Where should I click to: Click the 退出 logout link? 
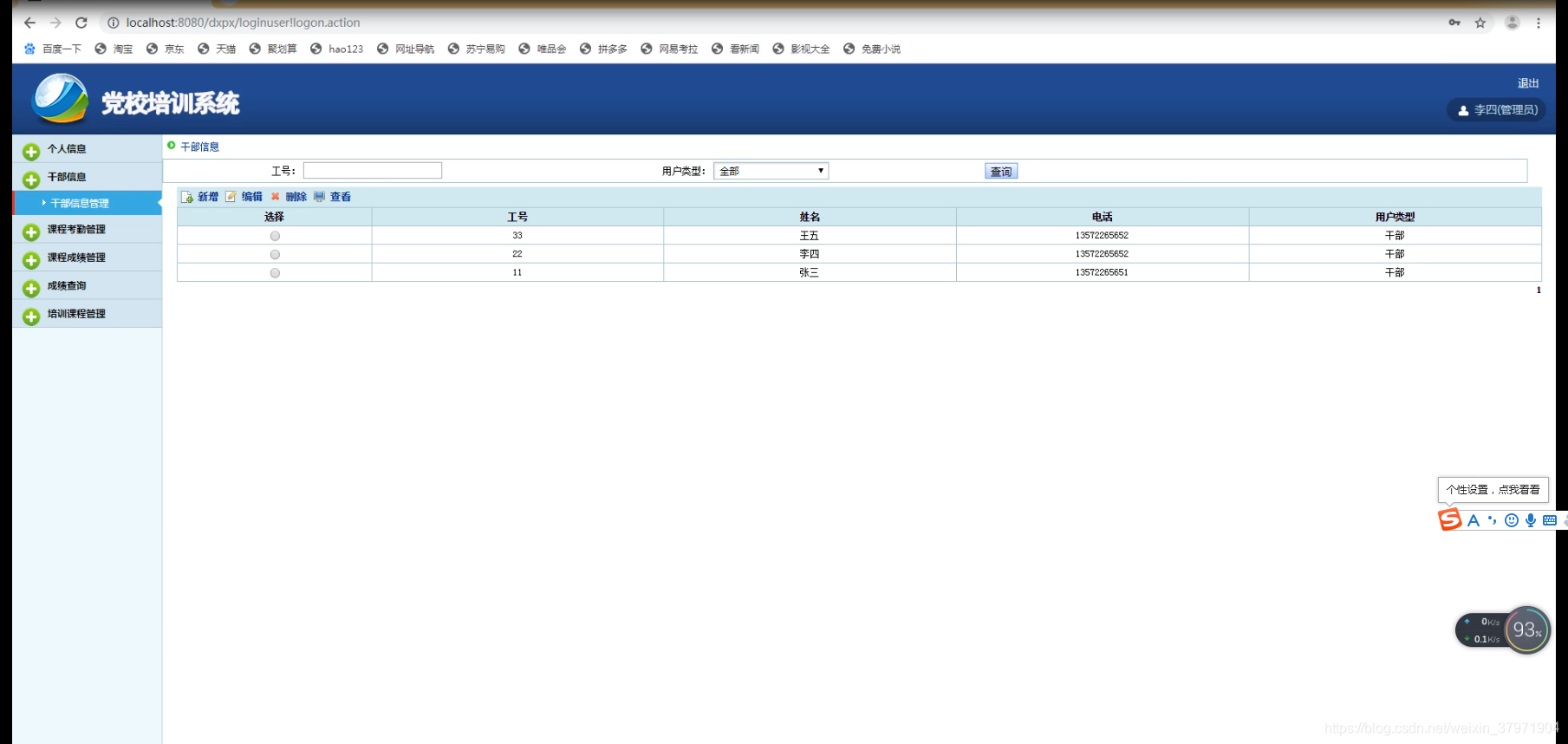tap(1528, 83)
